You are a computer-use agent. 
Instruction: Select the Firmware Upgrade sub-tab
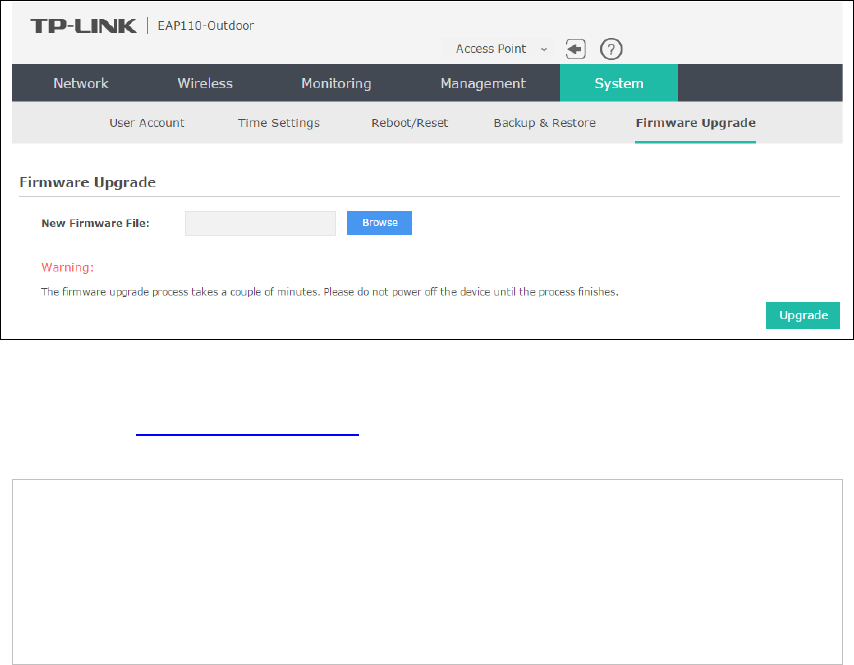696,123
